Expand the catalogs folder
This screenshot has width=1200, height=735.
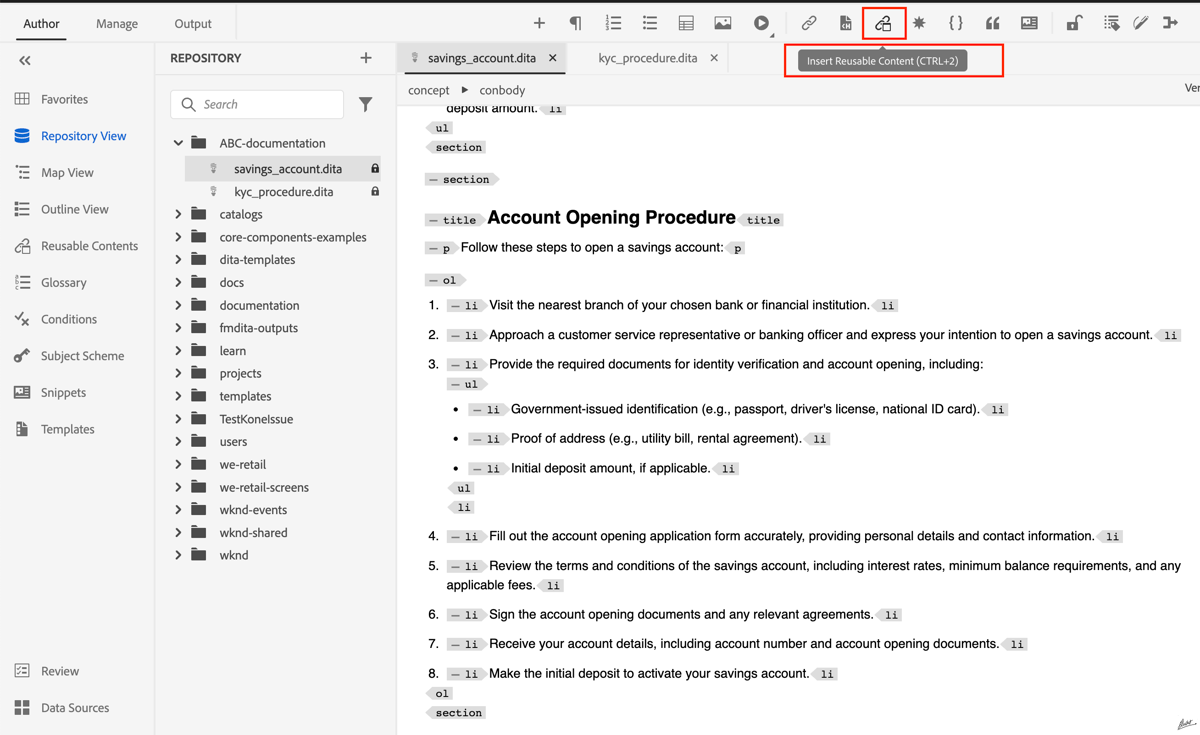(x=178, y=214)
